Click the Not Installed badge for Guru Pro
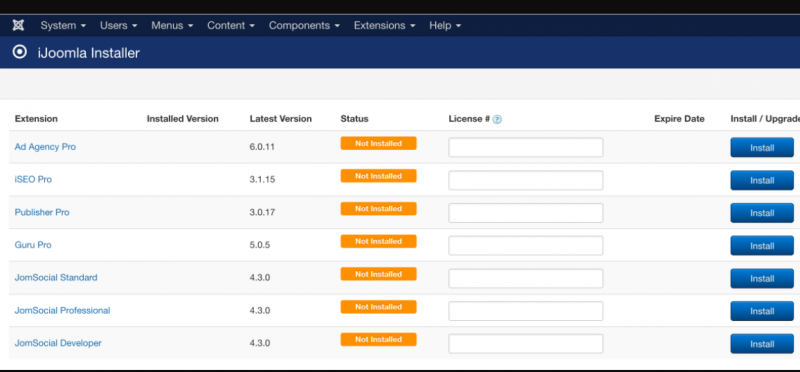 coord(379,241)
